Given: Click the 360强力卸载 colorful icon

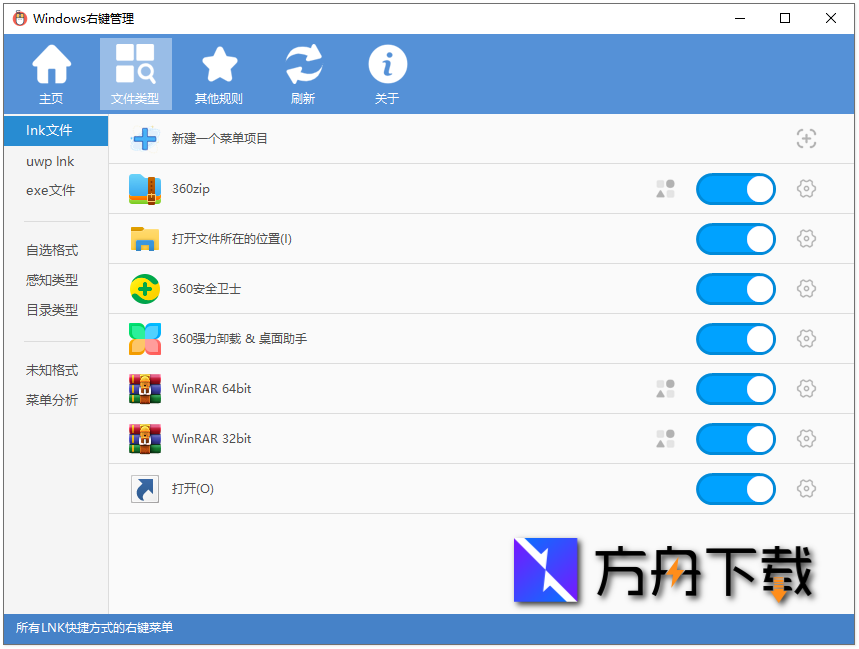Looking at the screenshot, I should (144, 339).
